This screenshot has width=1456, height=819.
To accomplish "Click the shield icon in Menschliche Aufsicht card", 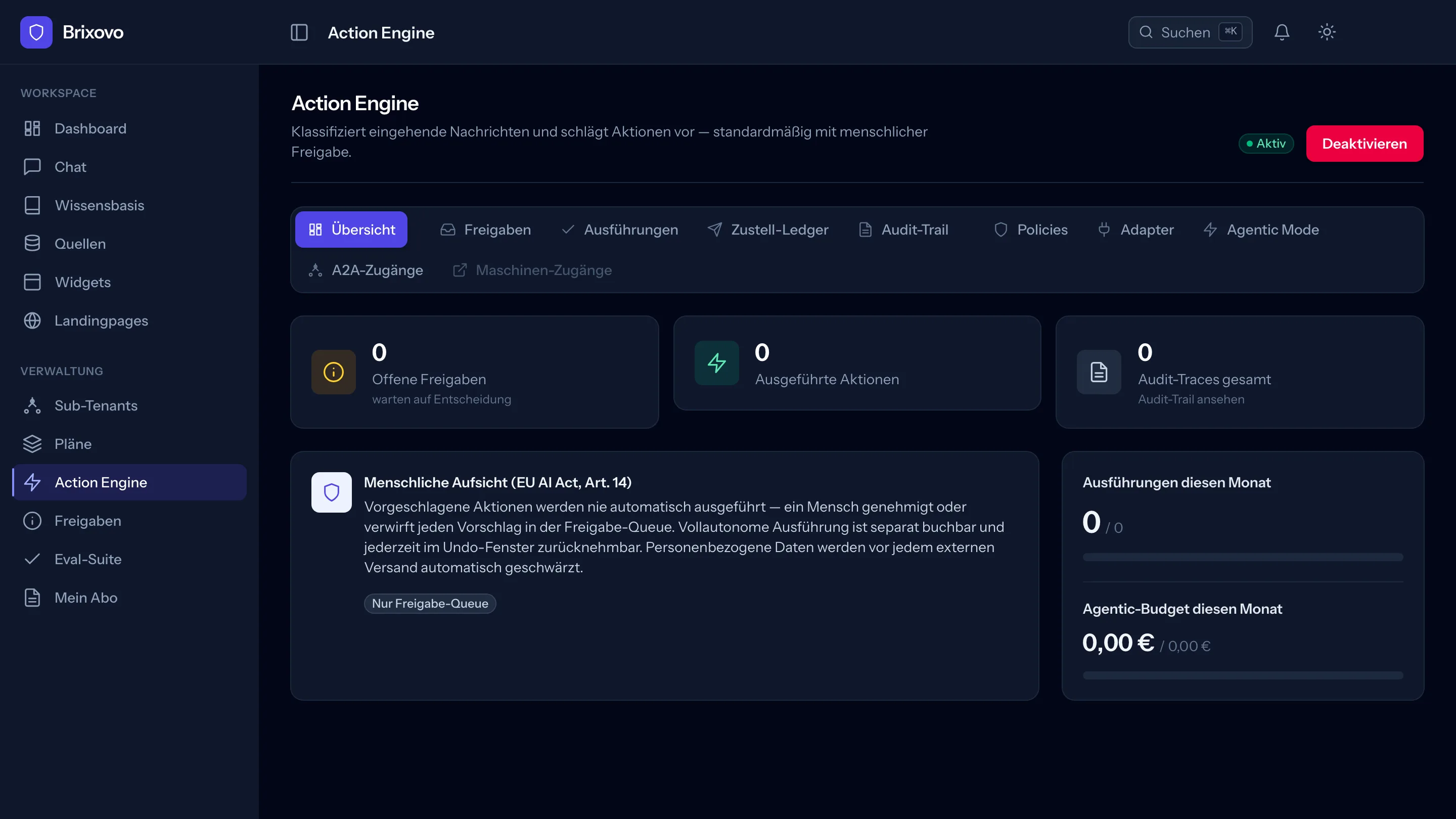I will [331, 492].
